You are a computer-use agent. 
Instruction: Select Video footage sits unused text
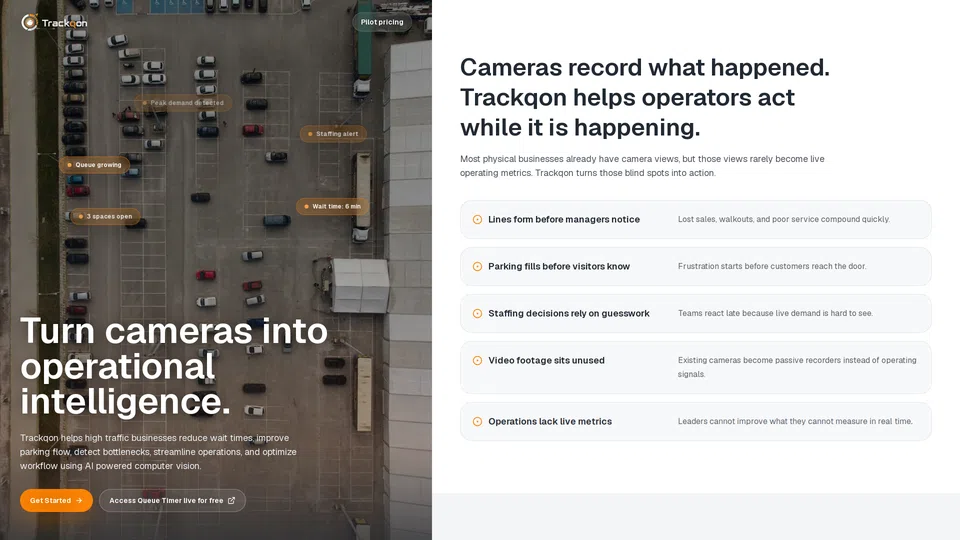[546, 361]
